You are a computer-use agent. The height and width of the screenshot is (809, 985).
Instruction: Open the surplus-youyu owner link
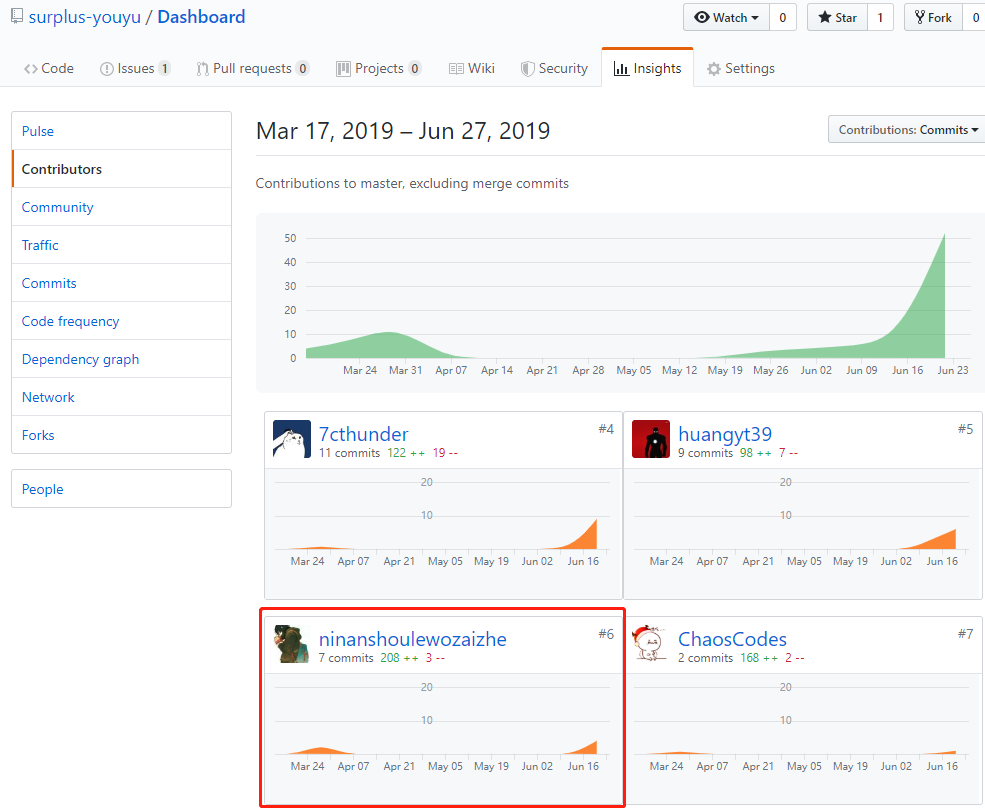pyautogui.click(x=84, y=17)
